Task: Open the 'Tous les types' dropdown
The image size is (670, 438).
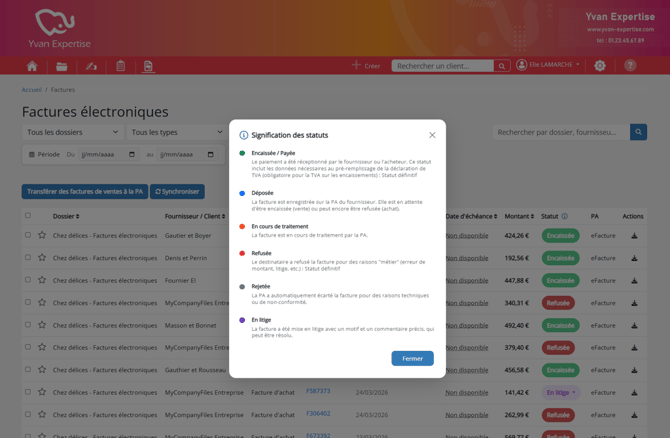Action: tap(176, 132)
